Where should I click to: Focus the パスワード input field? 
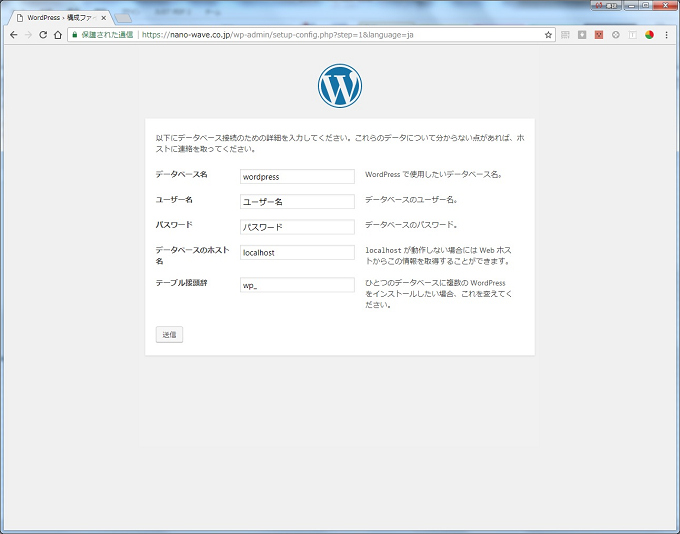(297, 227)
